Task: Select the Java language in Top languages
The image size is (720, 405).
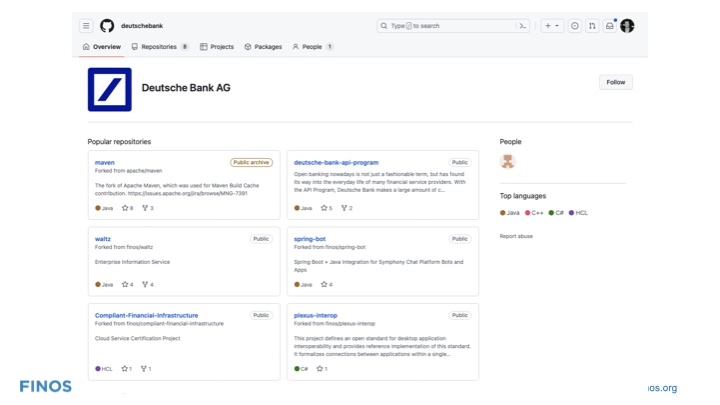Action: click(510, 213)
